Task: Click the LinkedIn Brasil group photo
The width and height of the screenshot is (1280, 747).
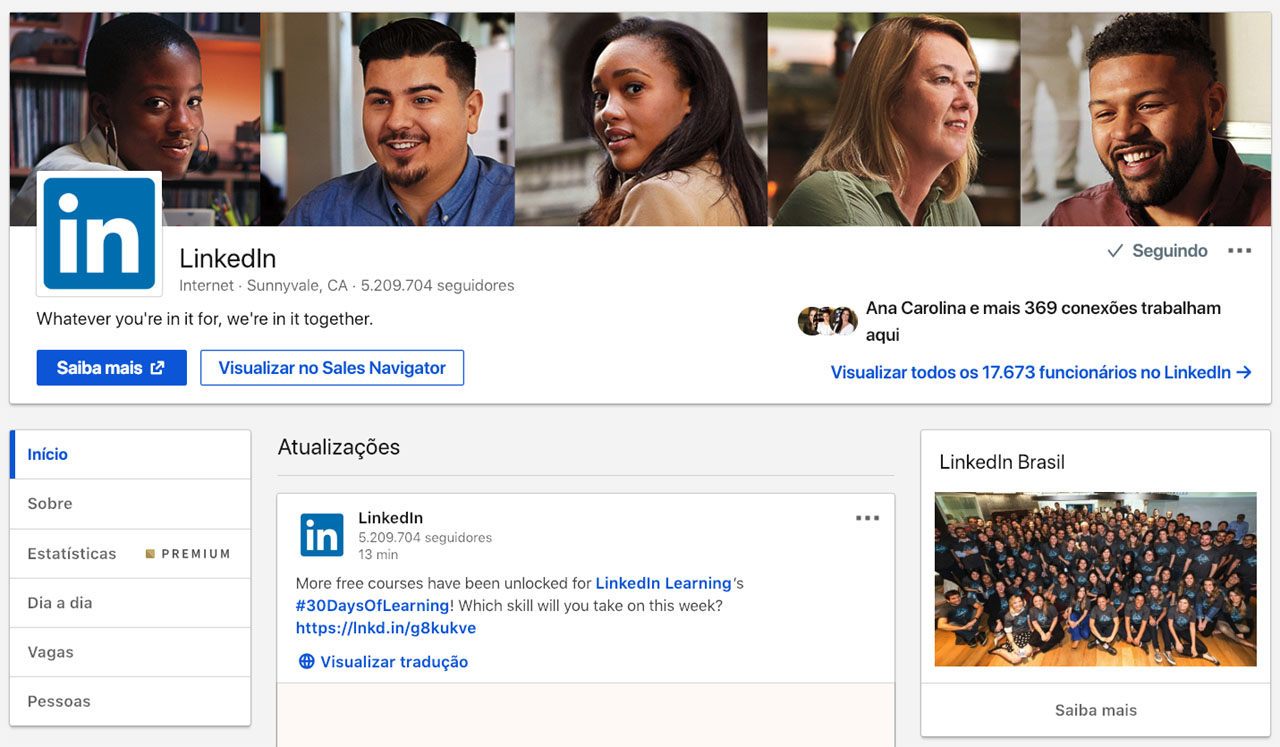Action: tap(1095, 579)
